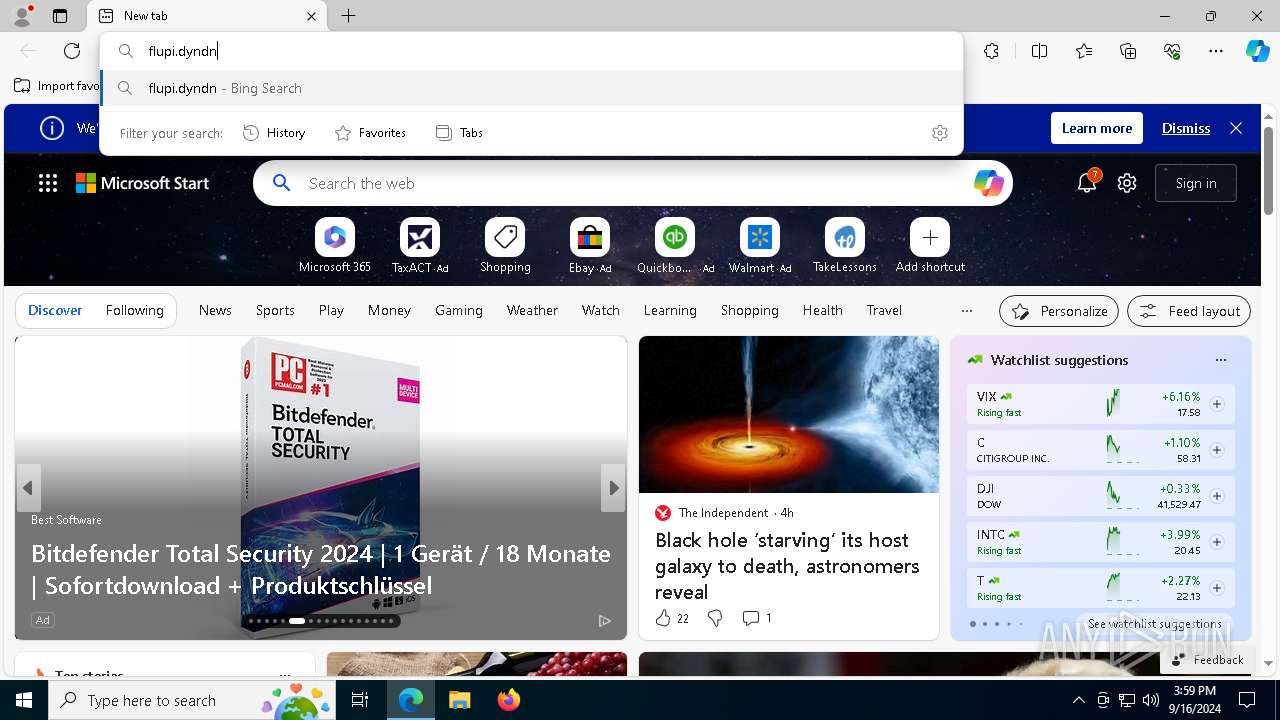
Task: Open Browser essentials heart icon
Action: (x=1172, y=51)
